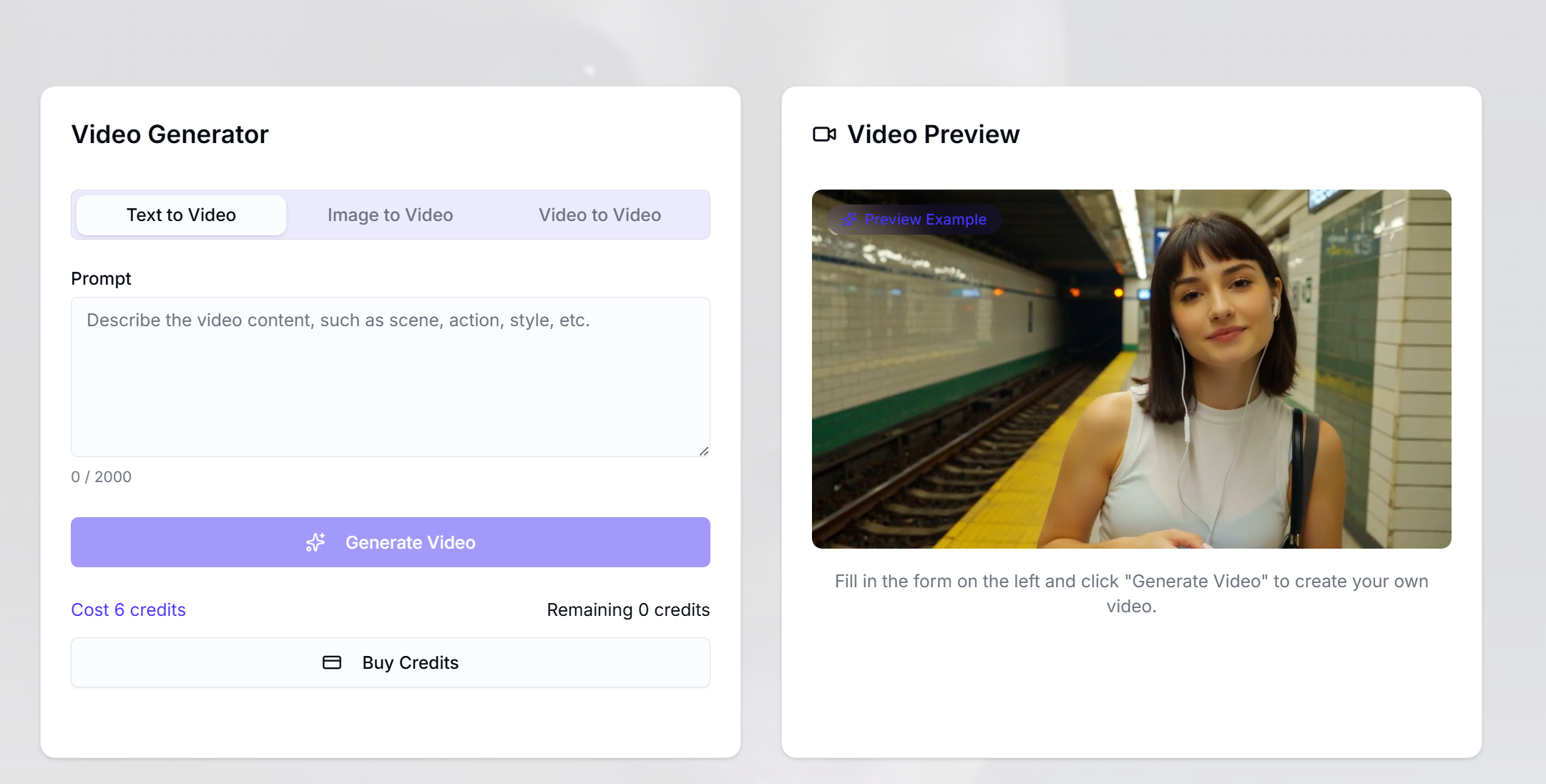Select the Text to Video tab
This screenshot has width=1546, height=784.
(180, 215)
